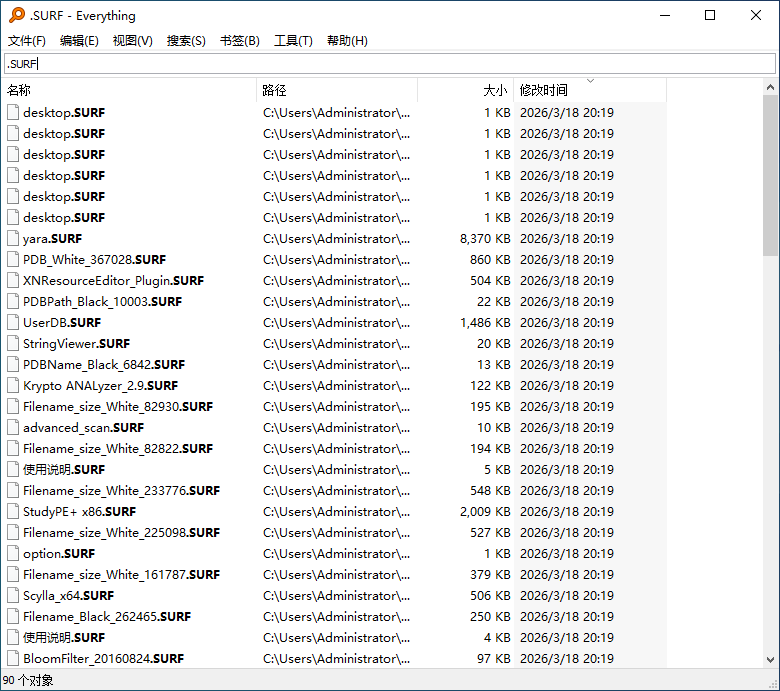The width and height of the screenshot is (780, 691).
Task: Open the 视图(V) menu
Action: [x=132, y=41]
